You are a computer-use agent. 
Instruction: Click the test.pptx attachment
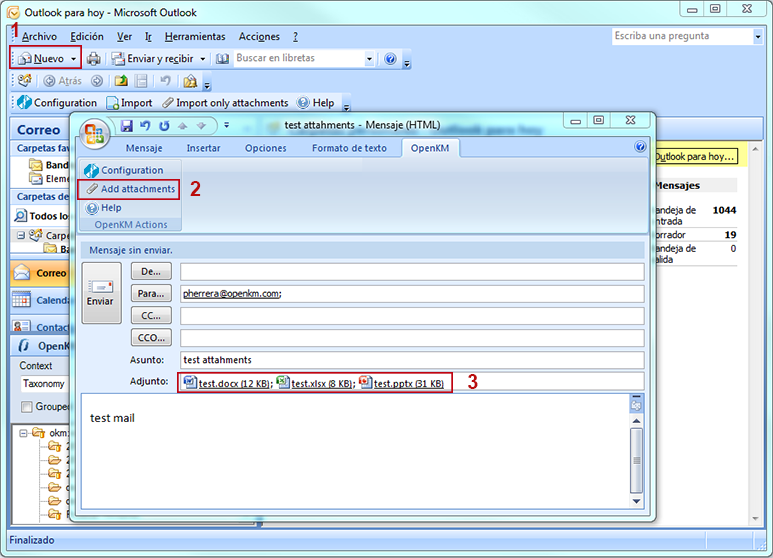402,383
